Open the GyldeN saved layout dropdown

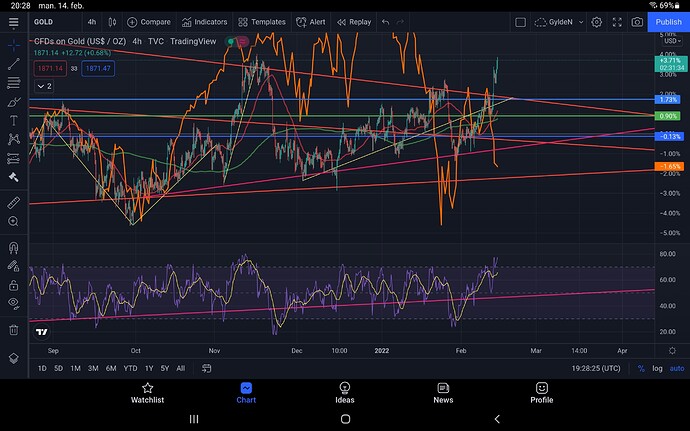(x=559, y=22)
